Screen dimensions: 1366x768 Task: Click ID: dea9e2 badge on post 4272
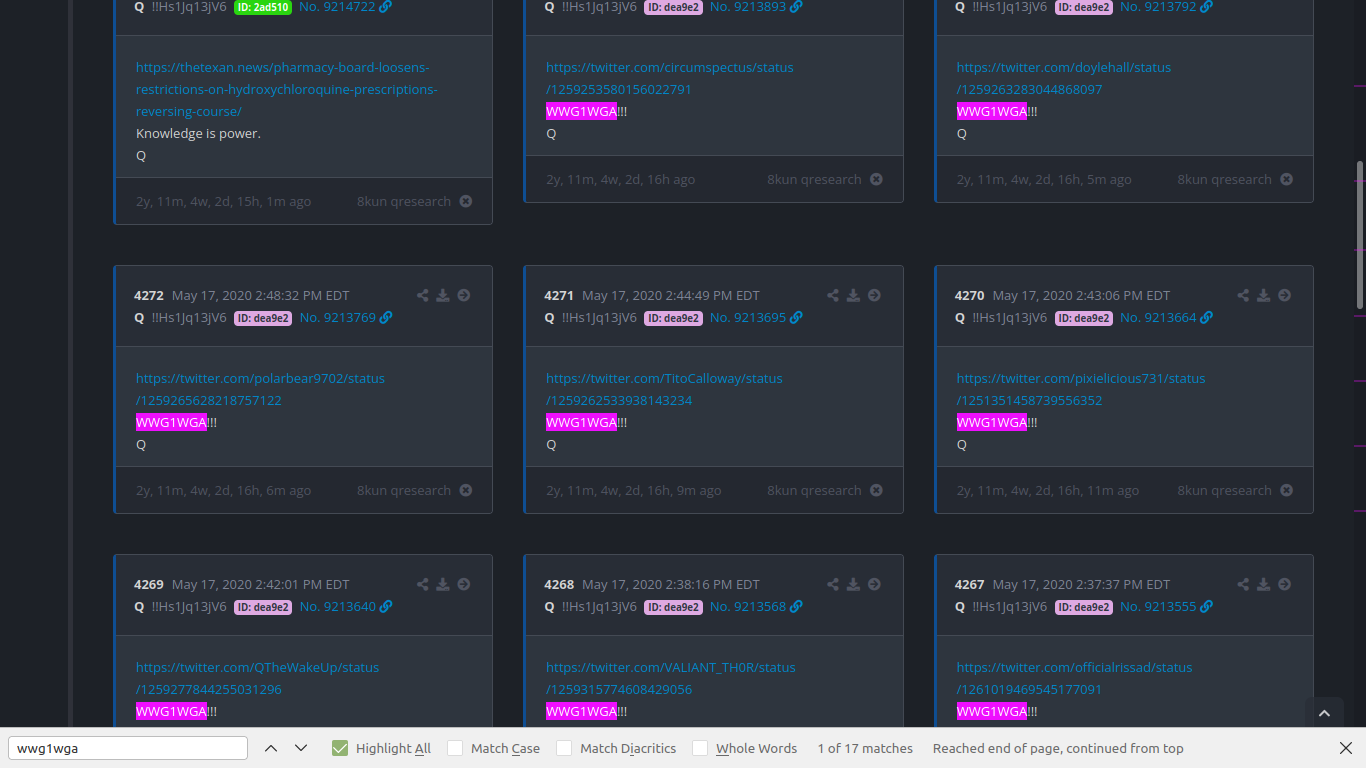(263, 318)
